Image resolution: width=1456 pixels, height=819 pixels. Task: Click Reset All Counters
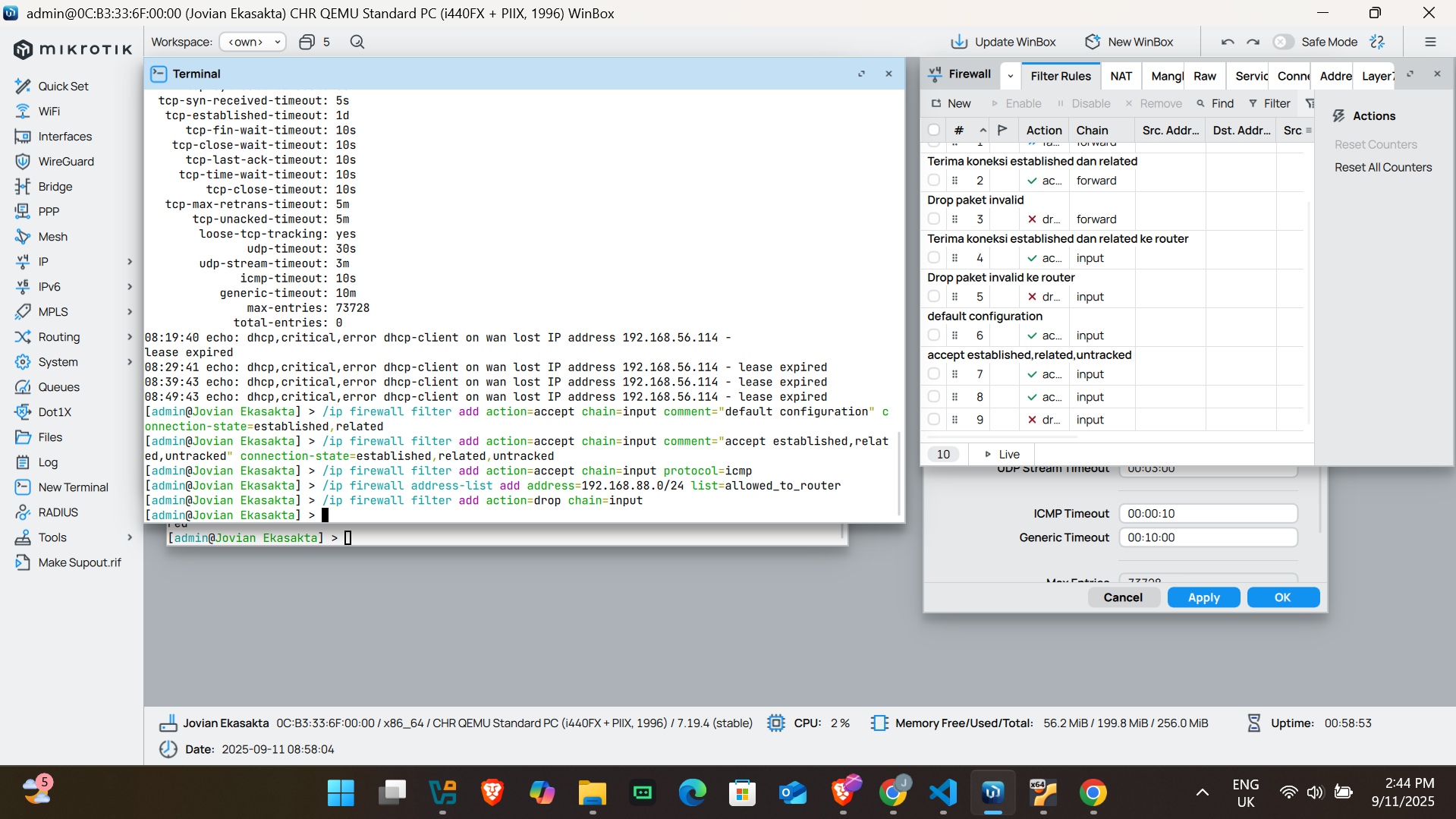1383,167
